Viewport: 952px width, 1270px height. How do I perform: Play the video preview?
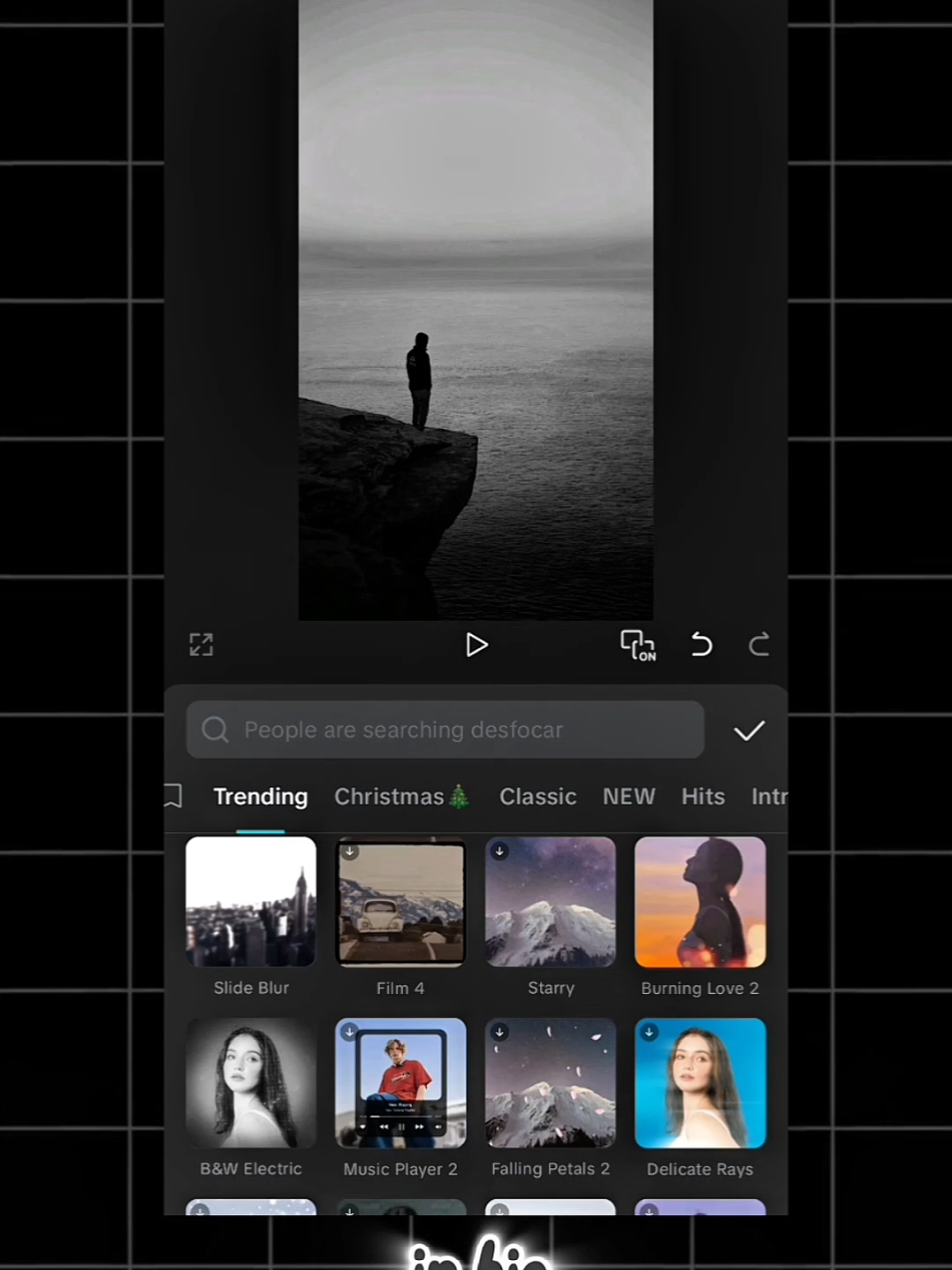click(x=476, y=645)
